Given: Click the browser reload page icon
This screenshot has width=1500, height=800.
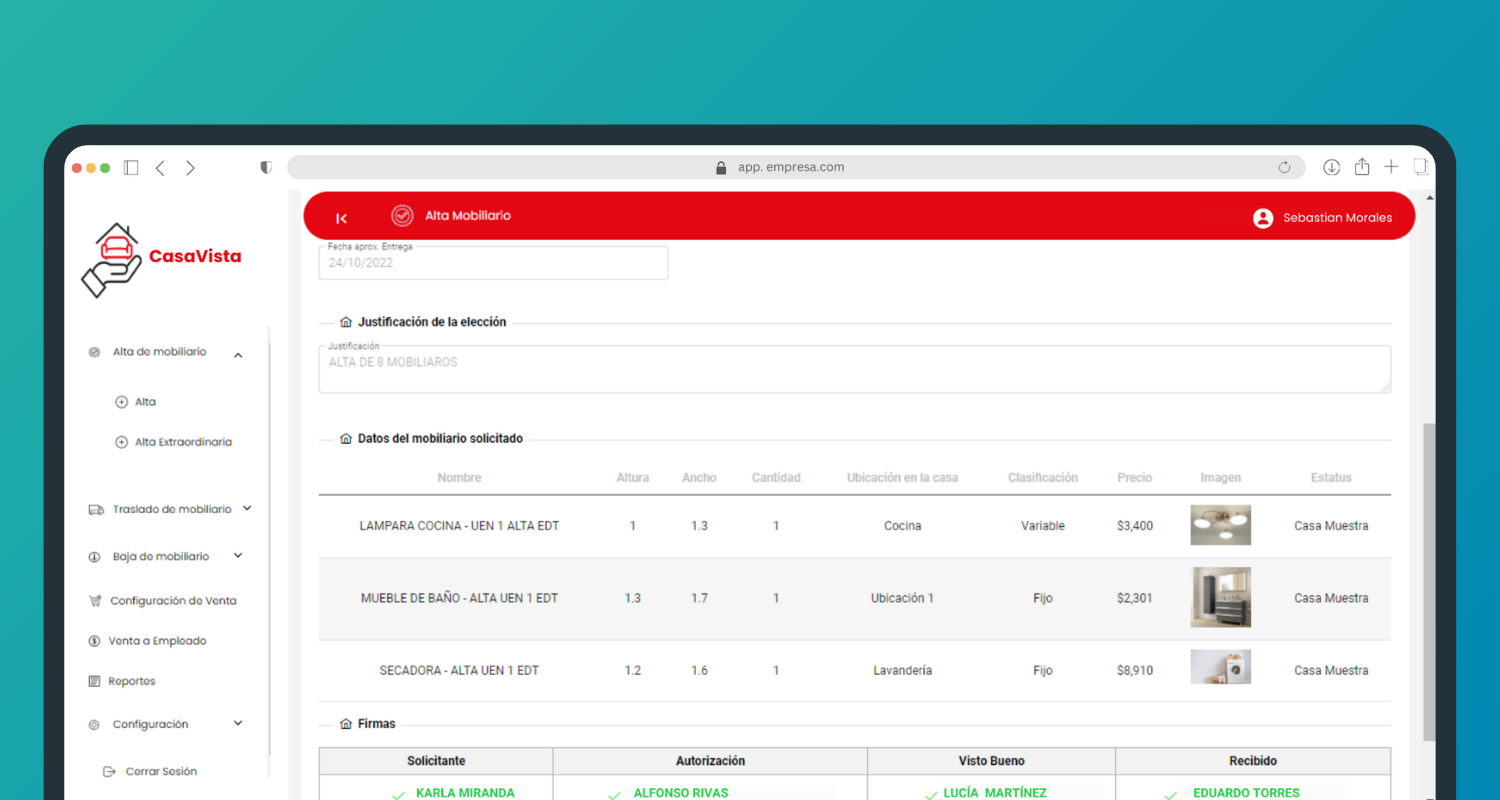Looking at the screenshot, I should [1284, 168].
